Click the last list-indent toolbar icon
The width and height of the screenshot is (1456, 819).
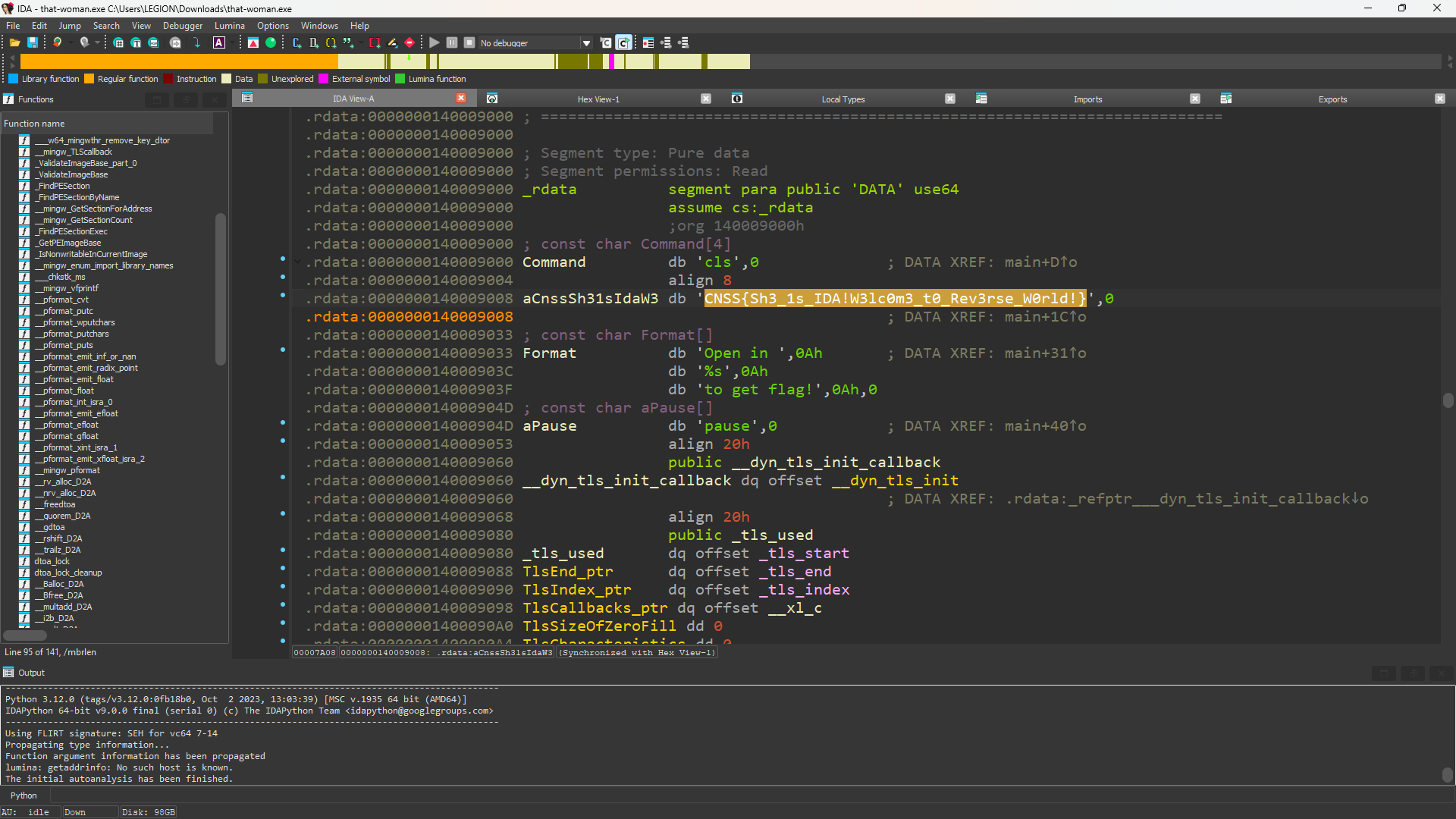(x=683, y=43)
